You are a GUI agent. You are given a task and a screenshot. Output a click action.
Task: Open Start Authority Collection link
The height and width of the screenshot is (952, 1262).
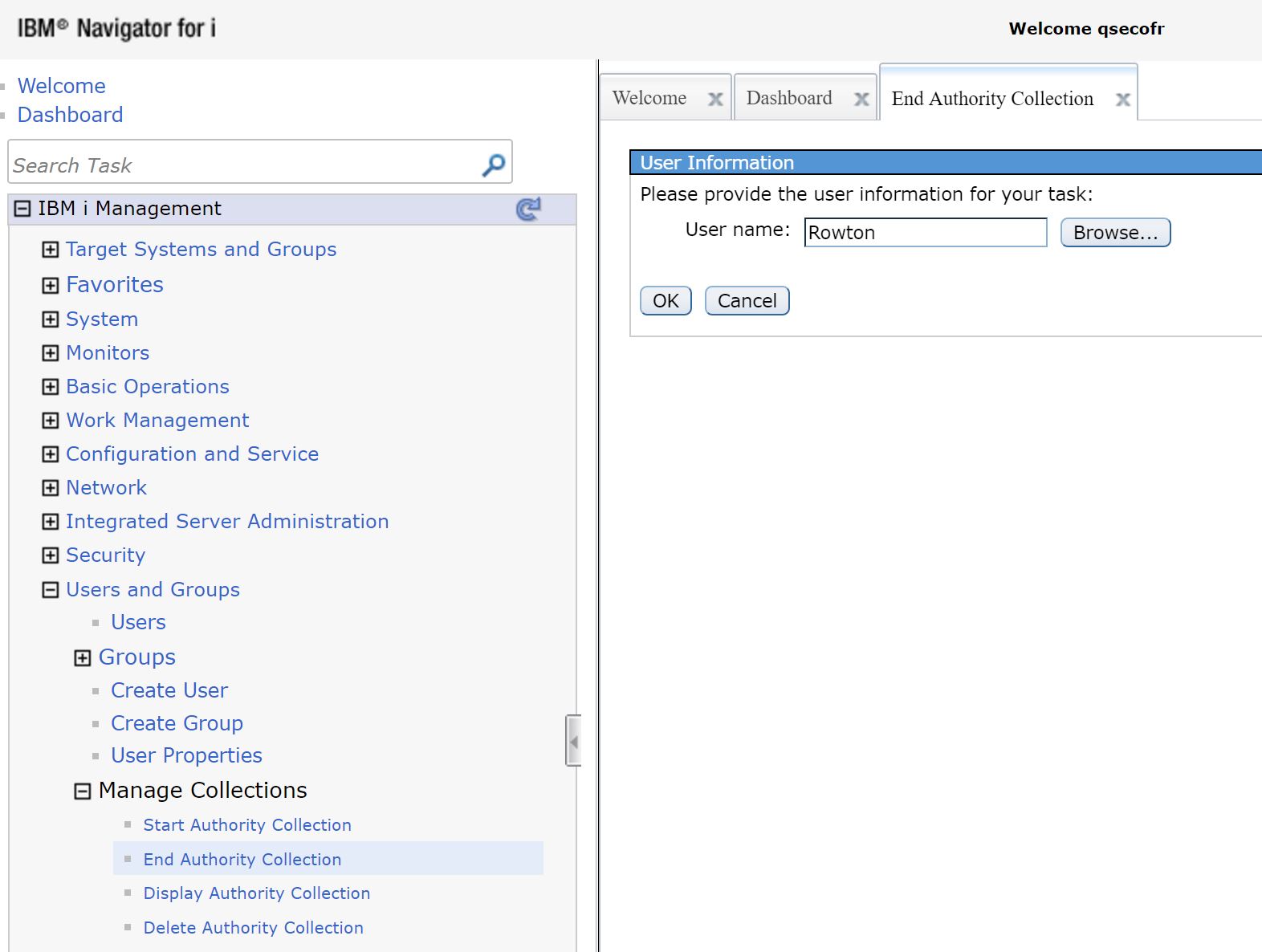click(247, 825)
